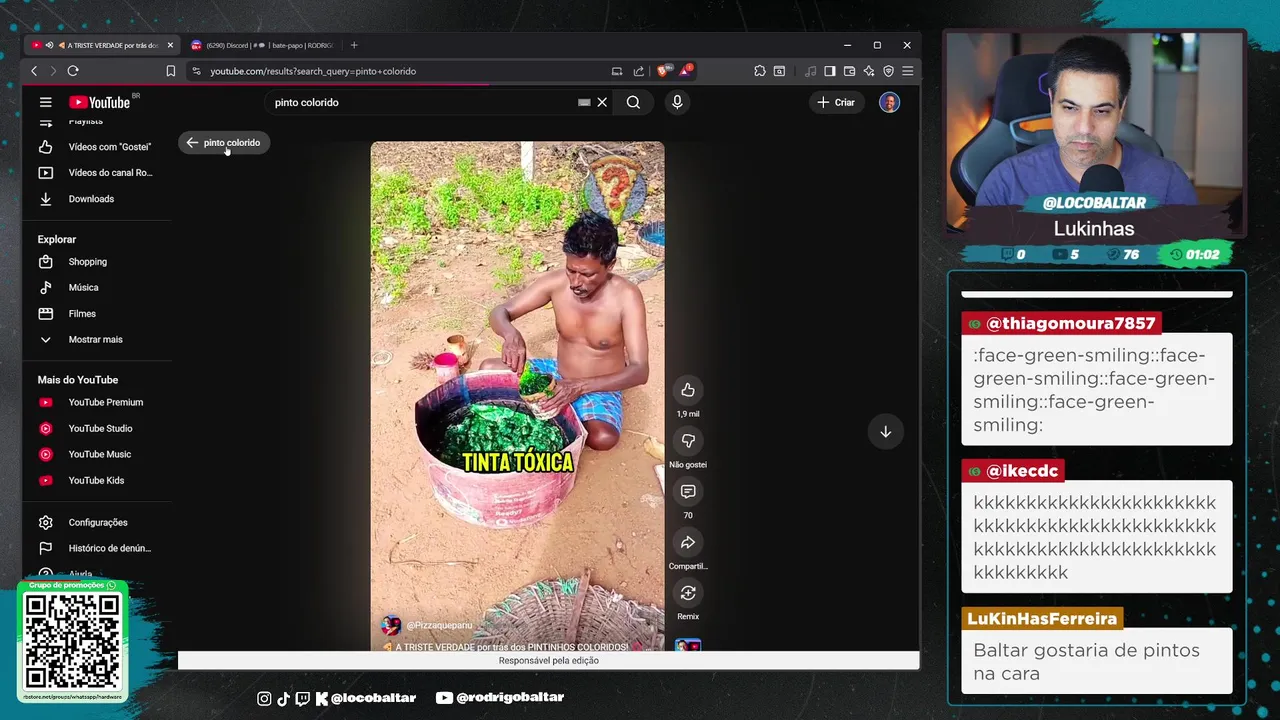The width and height of the screenshot is (1280, 720).
Task: Toggle the browser sidebar panel icon
Action: tap(830, 71)
